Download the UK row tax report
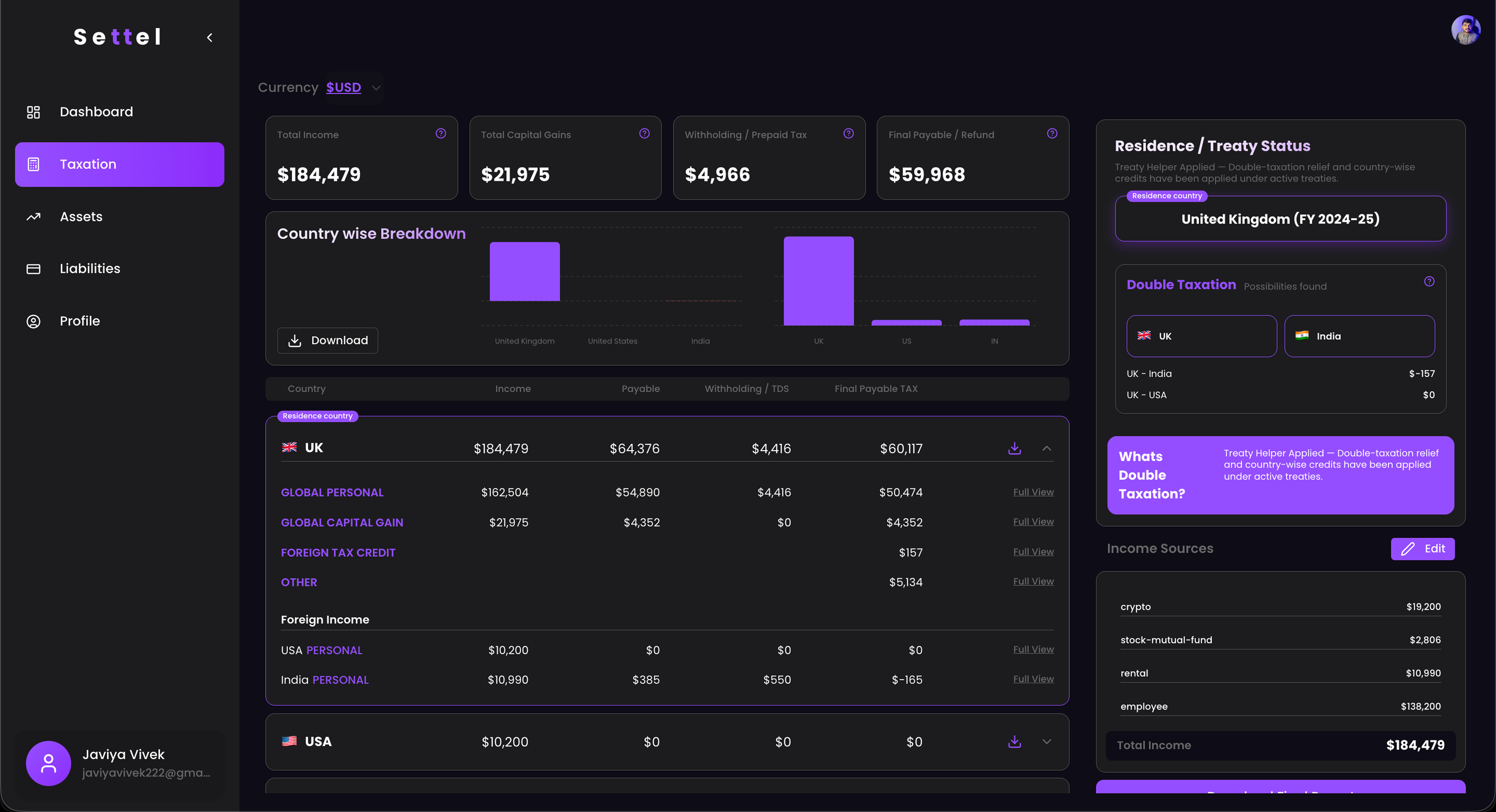1496x812 pixels. [x=1014, y=448]
